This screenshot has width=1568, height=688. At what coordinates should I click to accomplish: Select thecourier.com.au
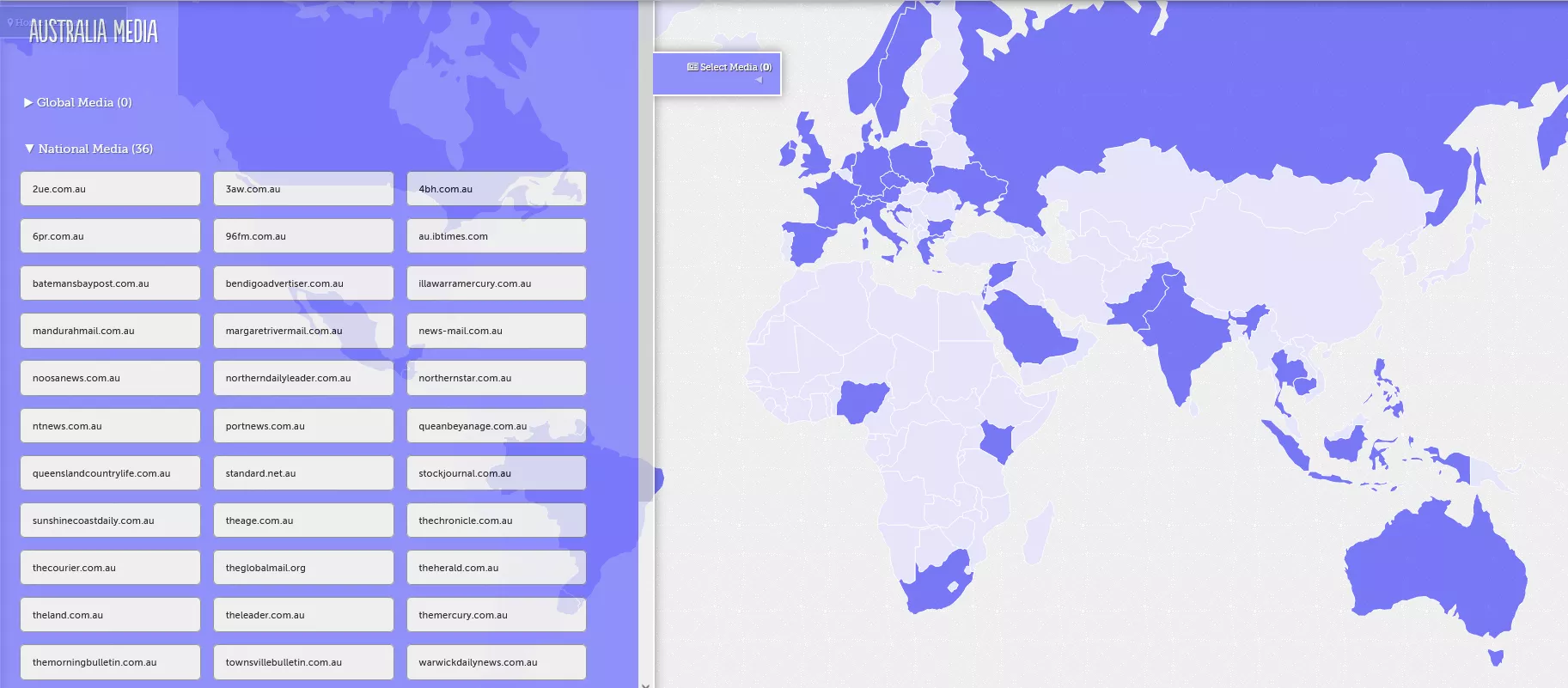pyautogui.click(x=110, y=568)
